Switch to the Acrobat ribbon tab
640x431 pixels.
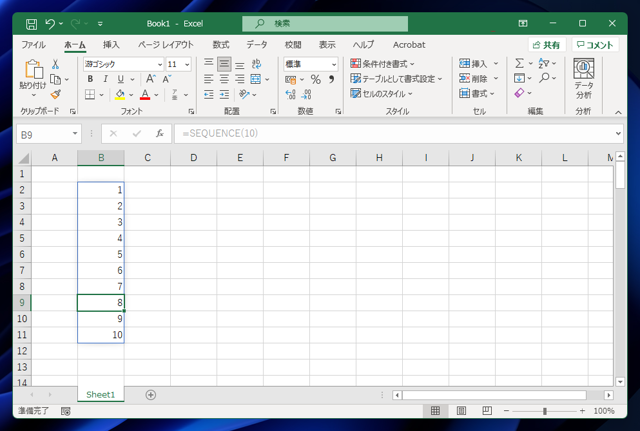pyautogui.click(x=409, y=45)
